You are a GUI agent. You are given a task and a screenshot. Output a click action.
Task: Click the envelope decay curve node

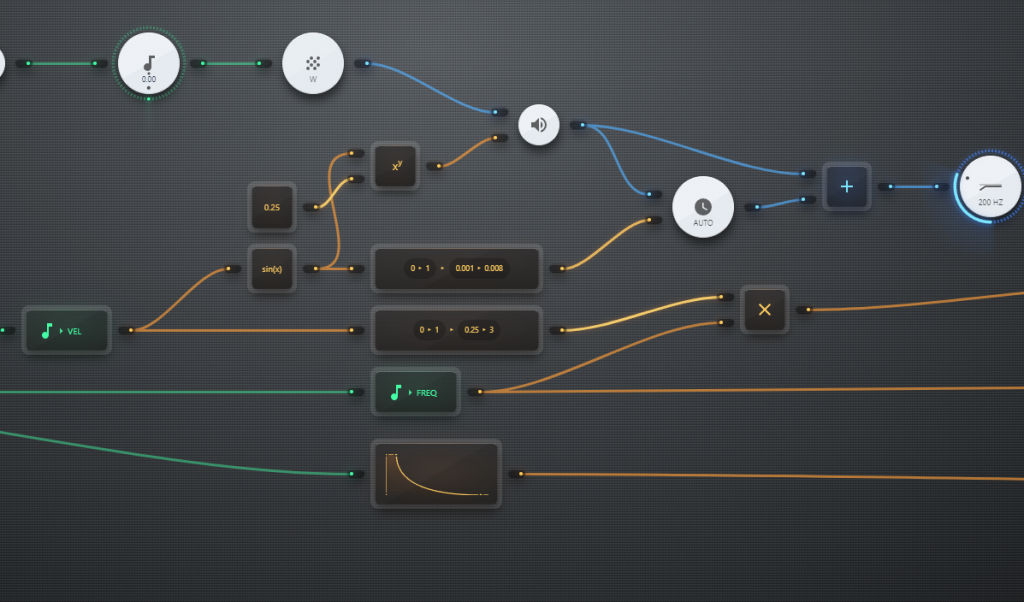click(436, 473)
